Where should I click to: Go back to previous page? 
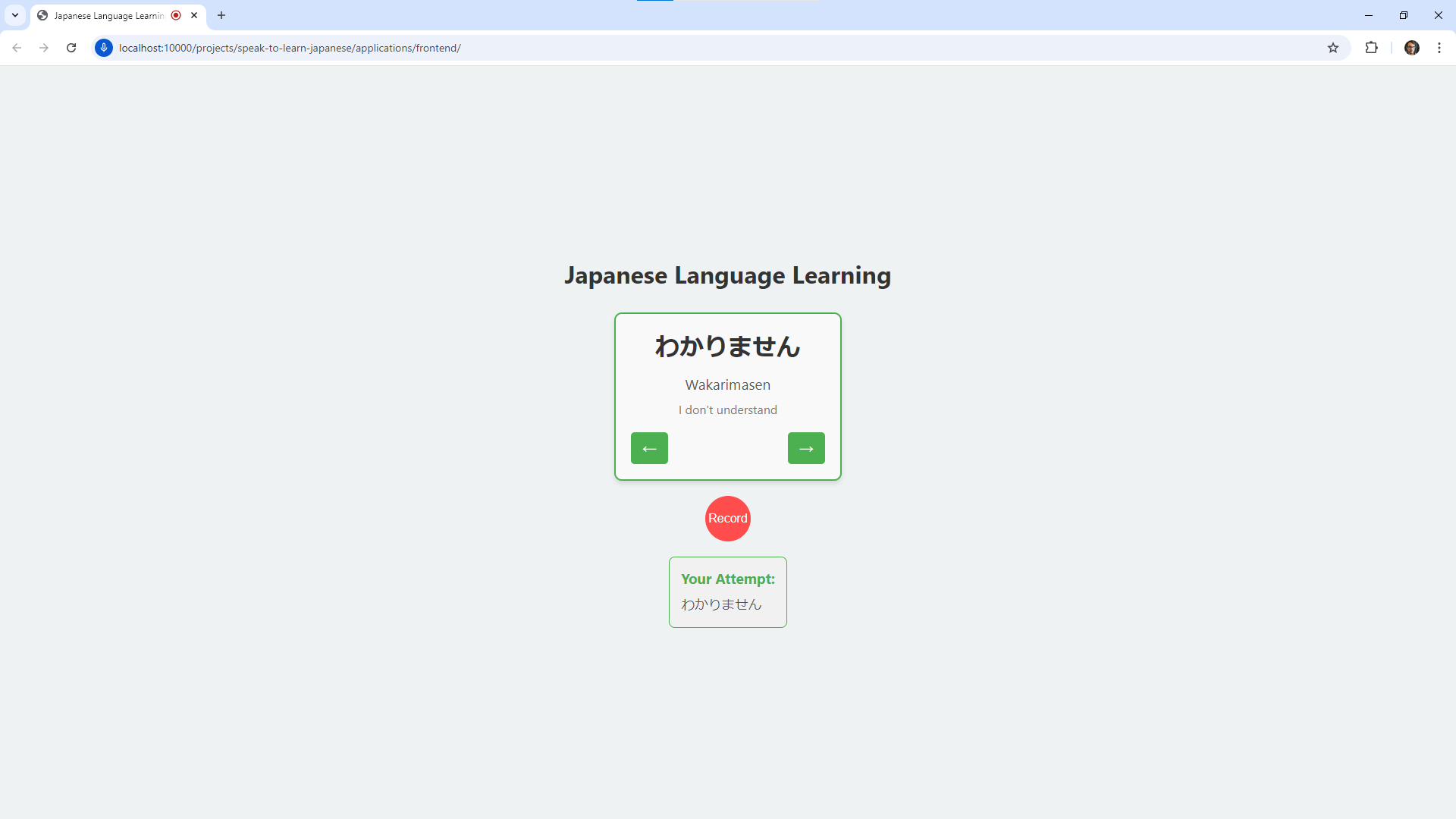pos(17,48)
